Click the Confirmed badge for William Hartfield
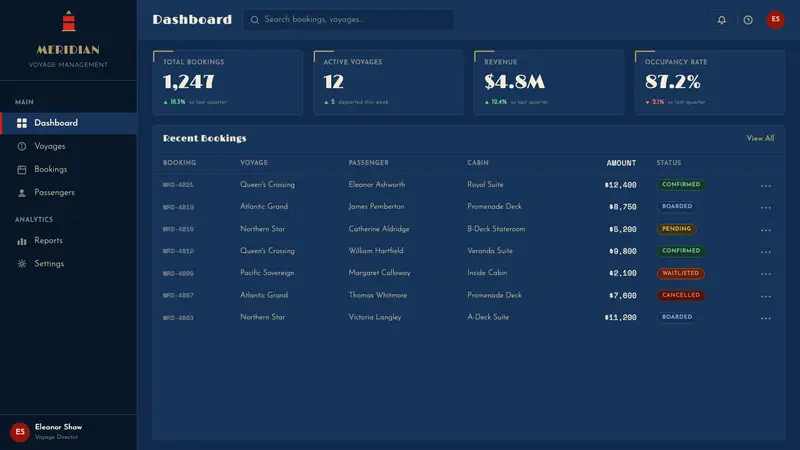The width and height of the screenshot is (800, 450). 681,251
